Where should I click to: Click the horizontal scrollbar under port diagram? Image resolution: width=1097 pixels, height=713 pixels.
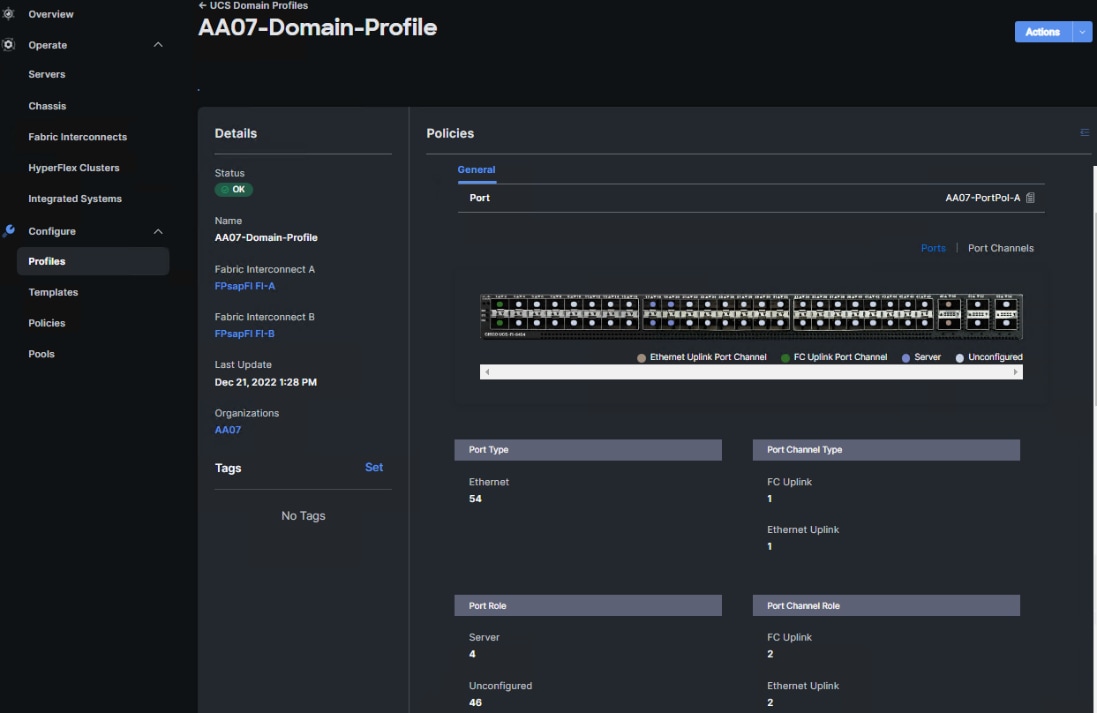(751, 372)
